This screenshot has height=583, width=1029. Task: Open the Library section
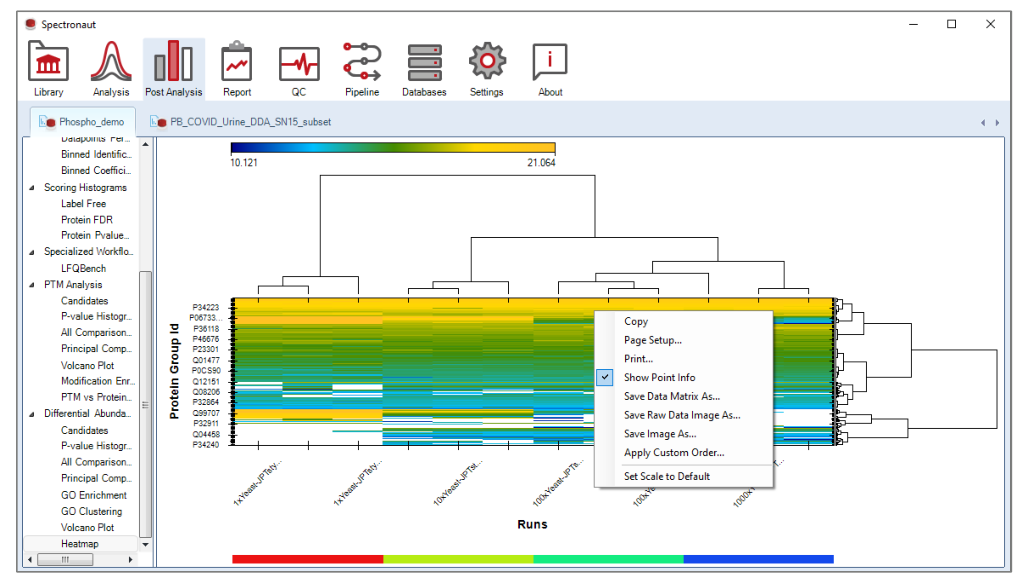pyautogui.click(x=49, y=69)
